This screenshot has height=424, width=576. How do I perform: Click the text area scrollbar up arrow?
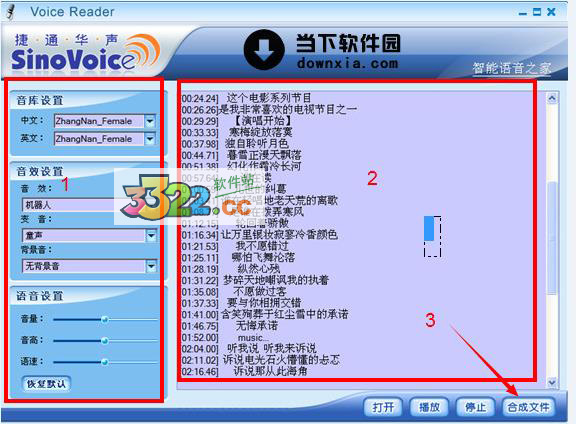[552, 98]
